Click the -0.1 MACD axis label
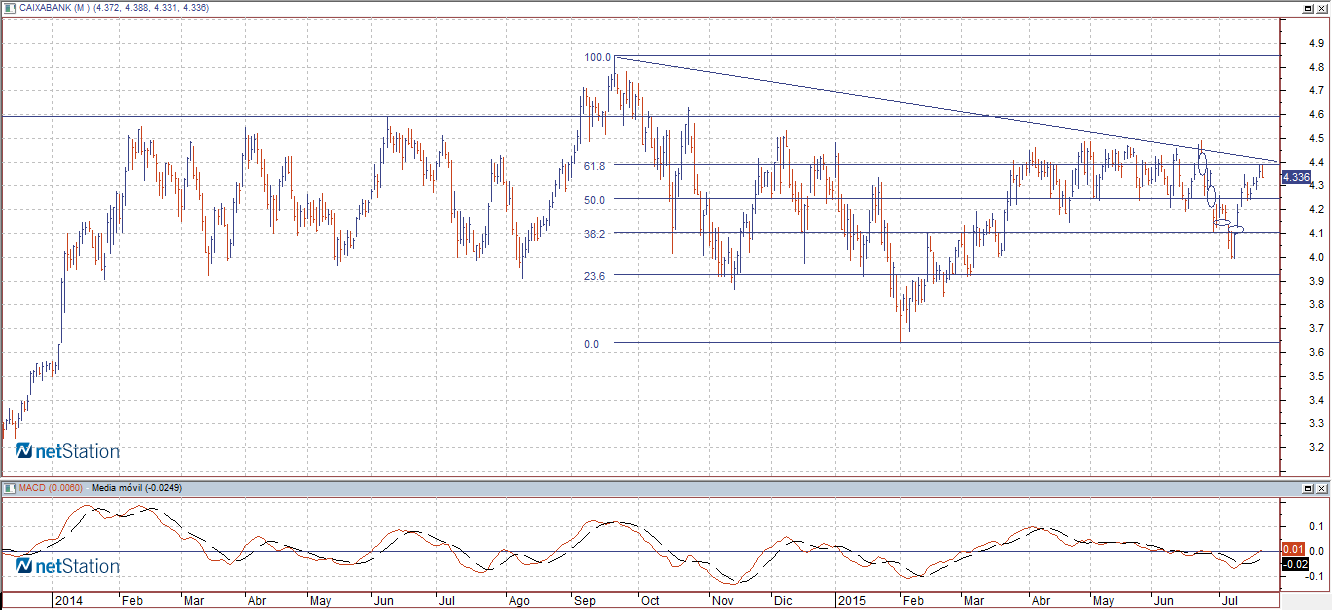The height and width of the screenshot is (610, 1332). point(1316,576)
